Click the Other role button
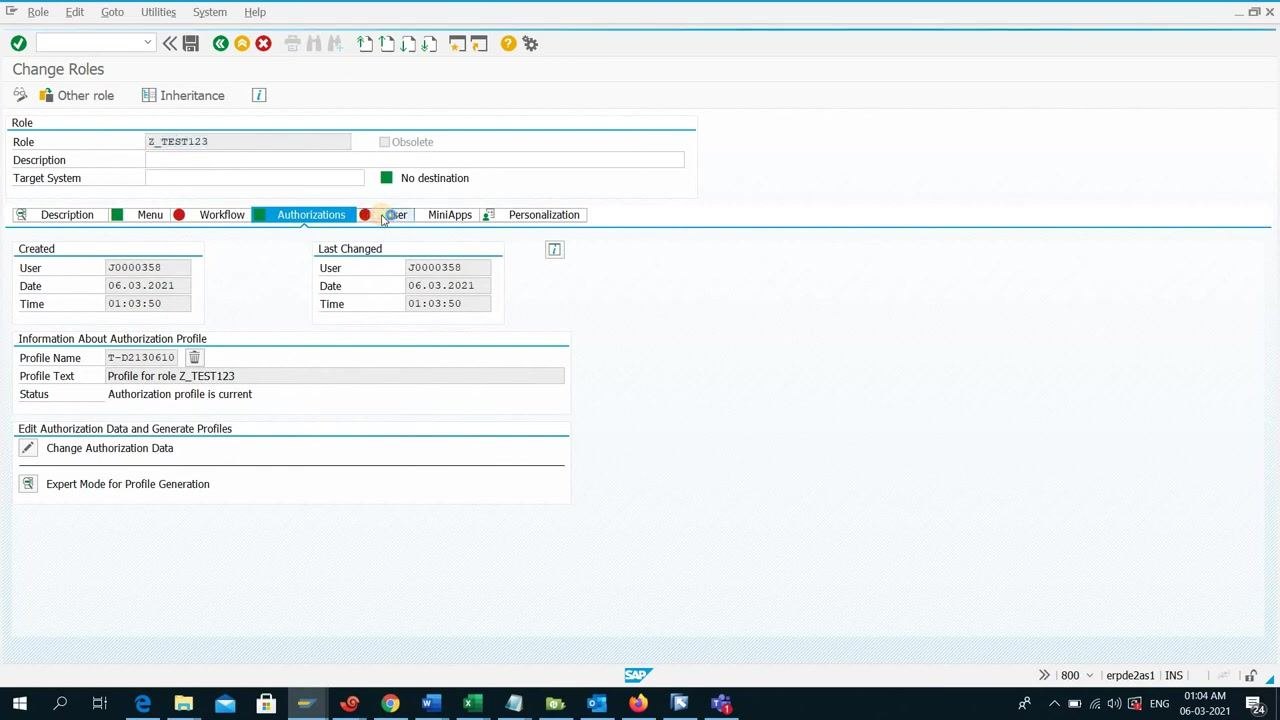This screenshot has height=720, width=1280. coord(76,95)
